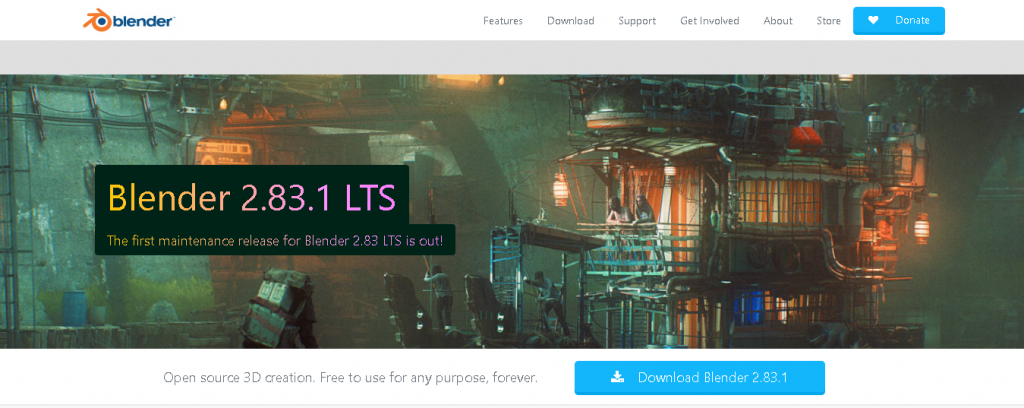Click the download icon beside Download Blender 2.83.1
This screenshot has height=408, width=1024.
[x=617, y=377]
